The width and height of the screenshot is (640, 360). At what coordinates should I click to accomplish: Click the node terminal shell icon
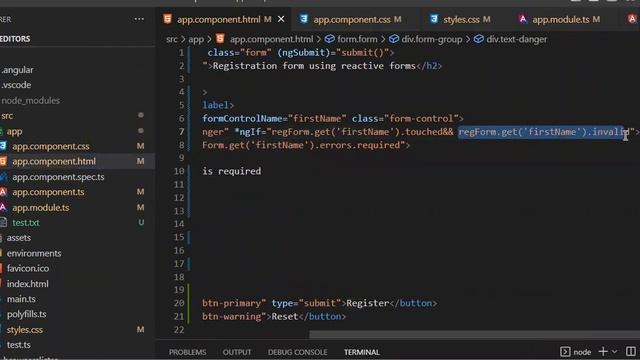pyautogui.click(x=565, y=351)
